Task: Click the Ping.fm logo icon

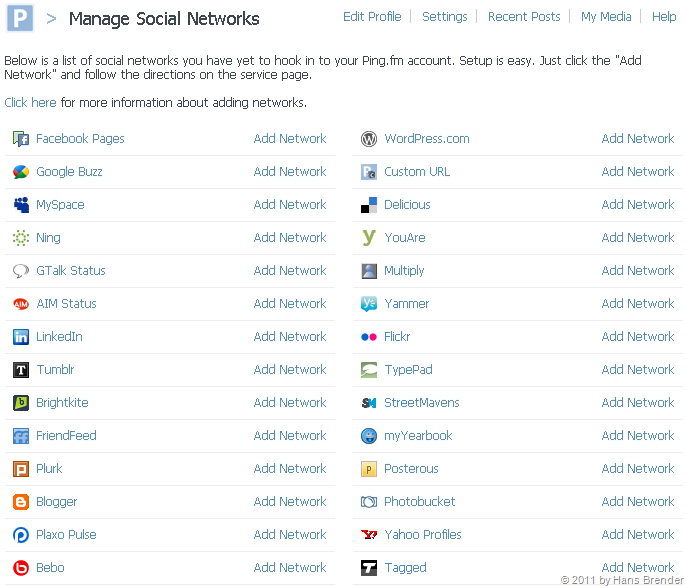Action: pos(20,18)
